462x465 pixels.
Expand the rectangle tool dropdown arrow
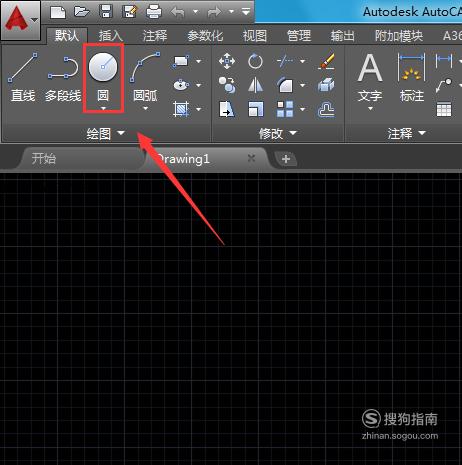coord(199,61)
